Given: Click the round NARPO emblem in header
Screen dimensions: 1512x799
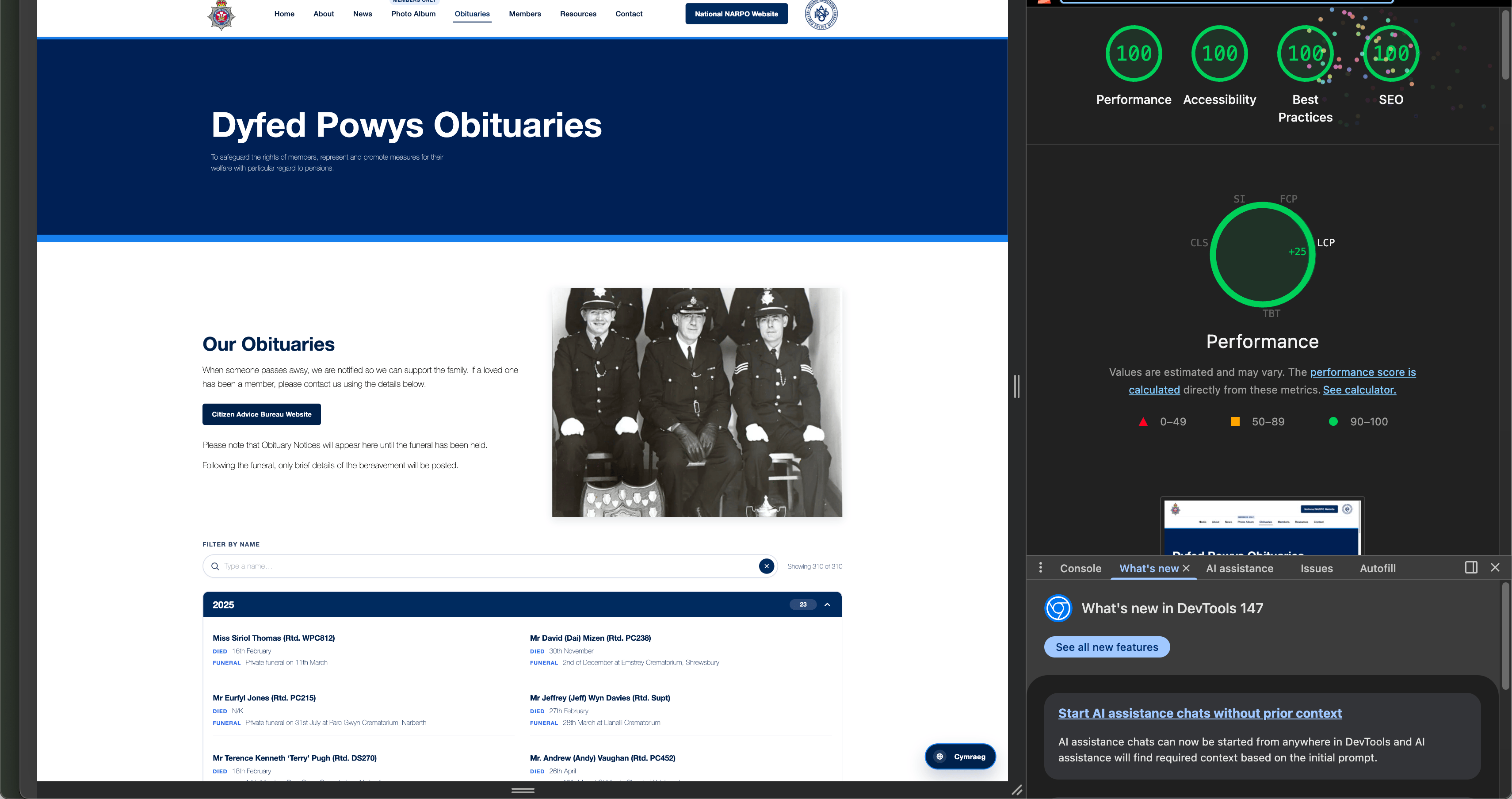Looking at the screenshot, I should coord(821,14).
